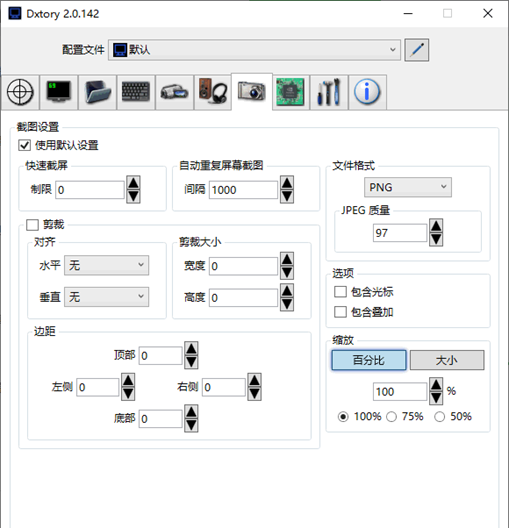Click the Dxtory app icon in title bar
The image size is (509, 528).
pyautogui.click(x=15, y=14)
